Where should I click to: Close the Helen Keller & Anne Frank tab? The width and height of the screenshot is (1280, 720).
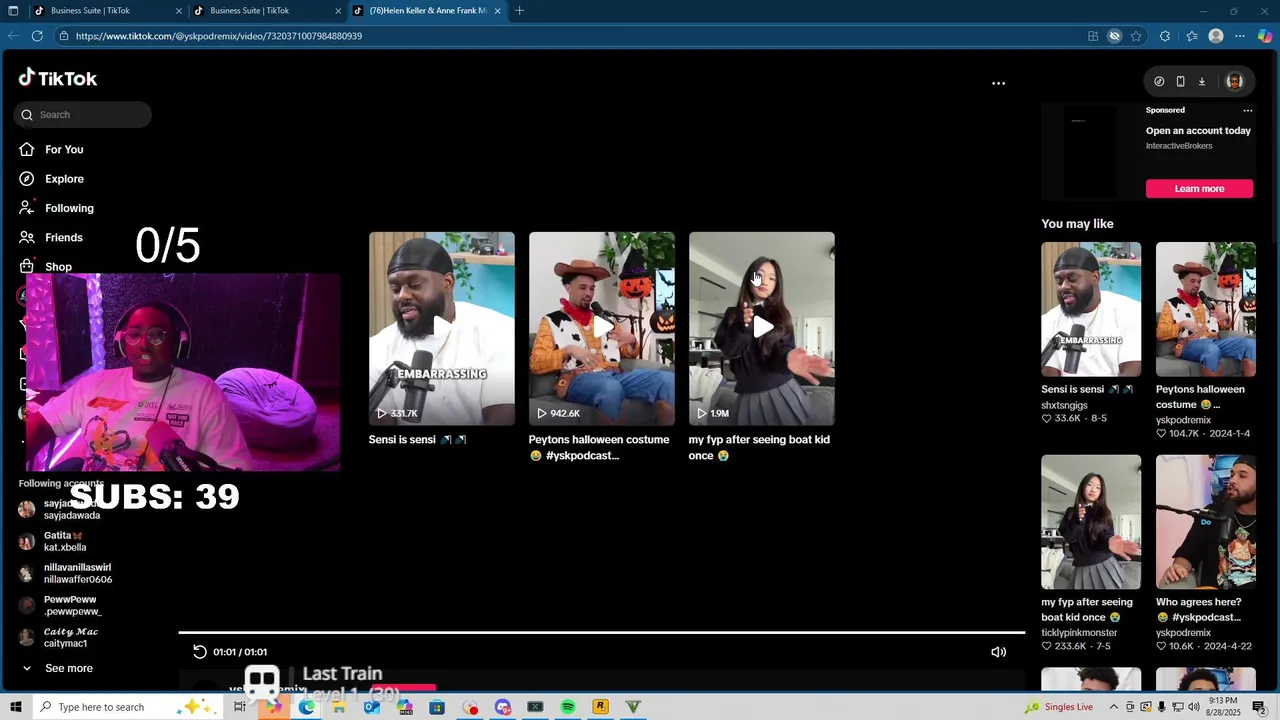click(497, 11)
